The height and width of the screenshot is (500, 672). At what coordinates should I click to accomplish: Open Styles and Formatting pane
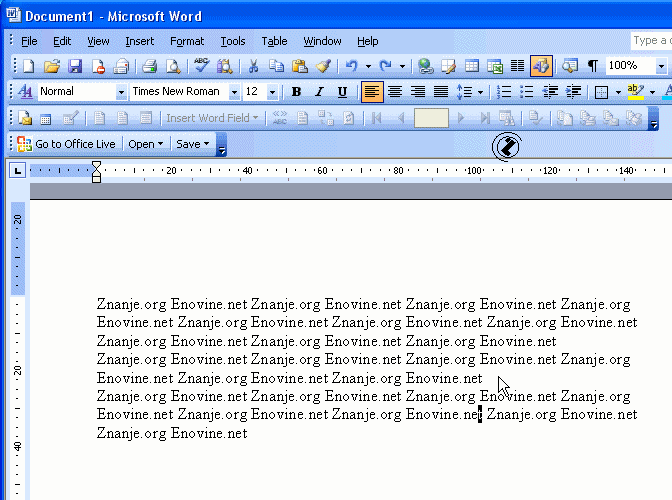pyautogui.click(x=25, y=92)
